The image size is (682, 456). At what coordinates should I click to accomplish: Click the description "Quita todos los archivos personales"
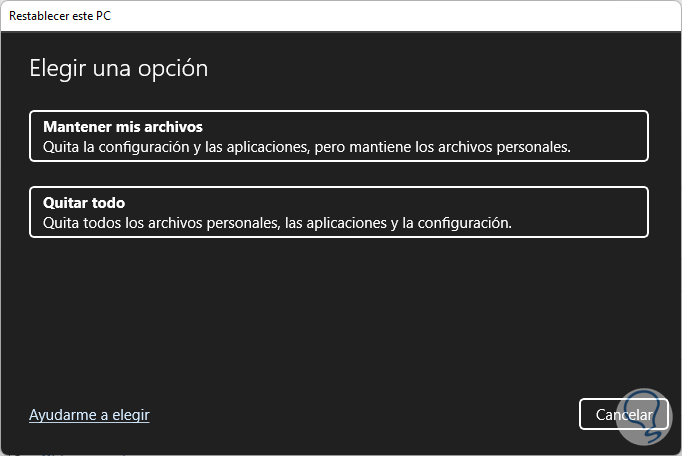[x=277, y=223]
